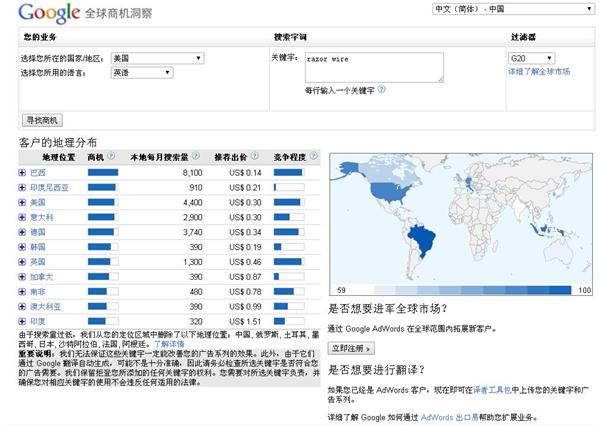
Task: Expand the 南非 row
Action: pos(22,292)
